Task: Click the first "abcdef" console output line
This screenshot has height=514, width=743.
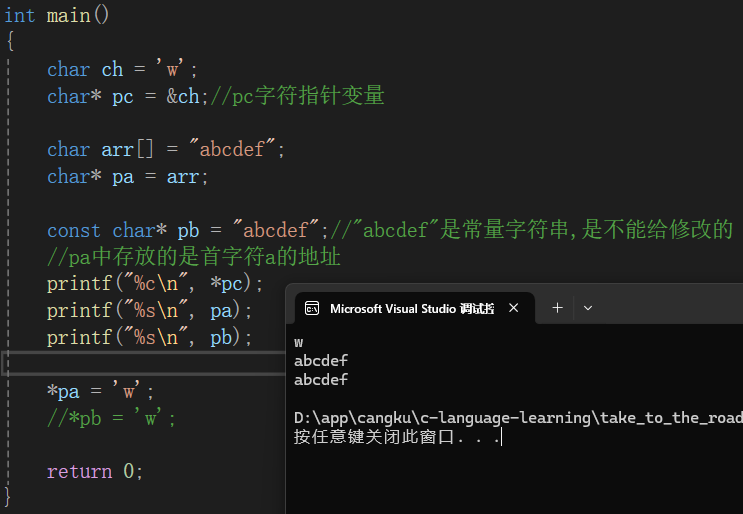Action: click(321, 361)
